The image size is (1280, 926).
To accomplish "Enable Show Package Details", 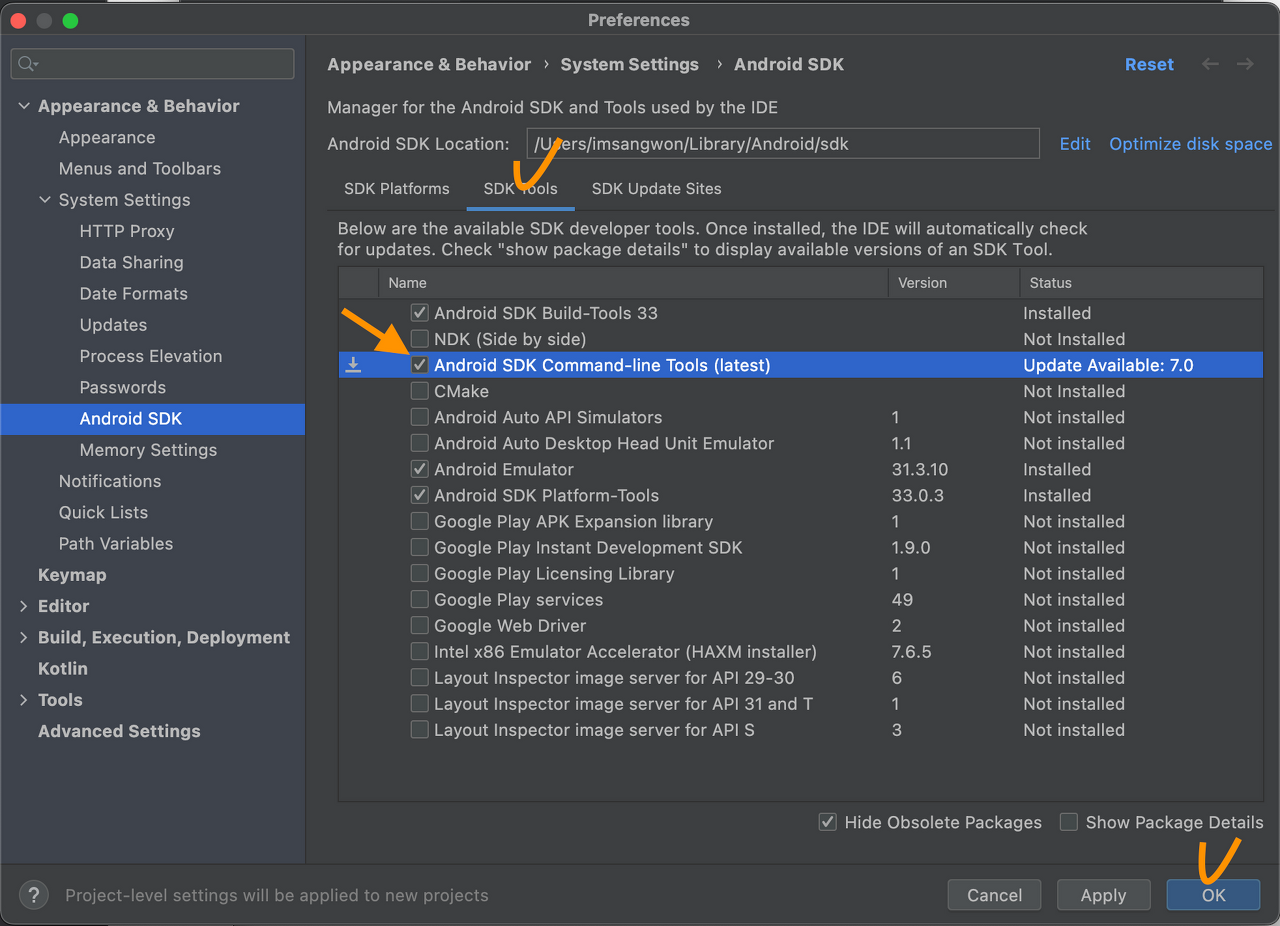I will coord(1069,822).
